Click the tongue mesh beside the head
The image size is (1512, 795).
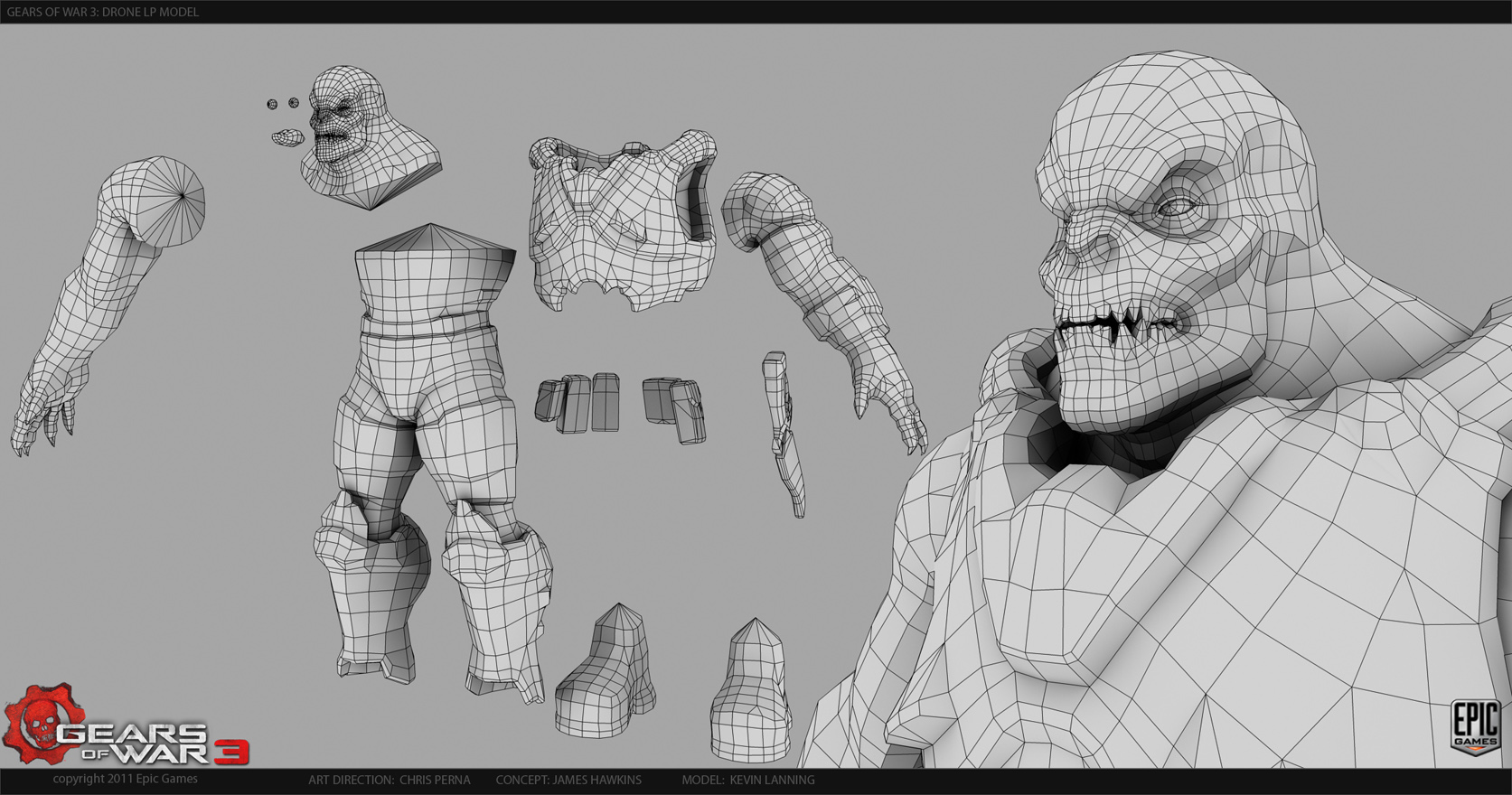(x=288, y=136)
